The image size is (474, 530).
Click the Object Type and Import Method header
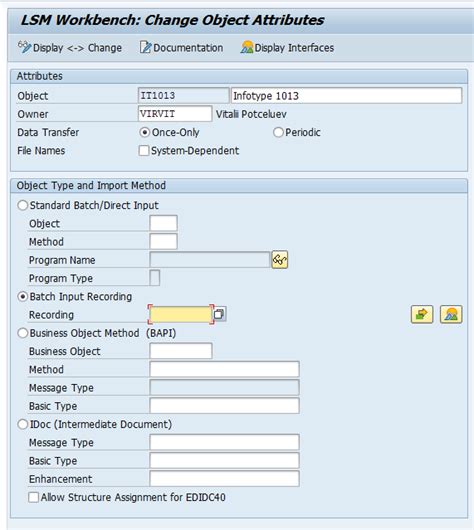point(239,186)
